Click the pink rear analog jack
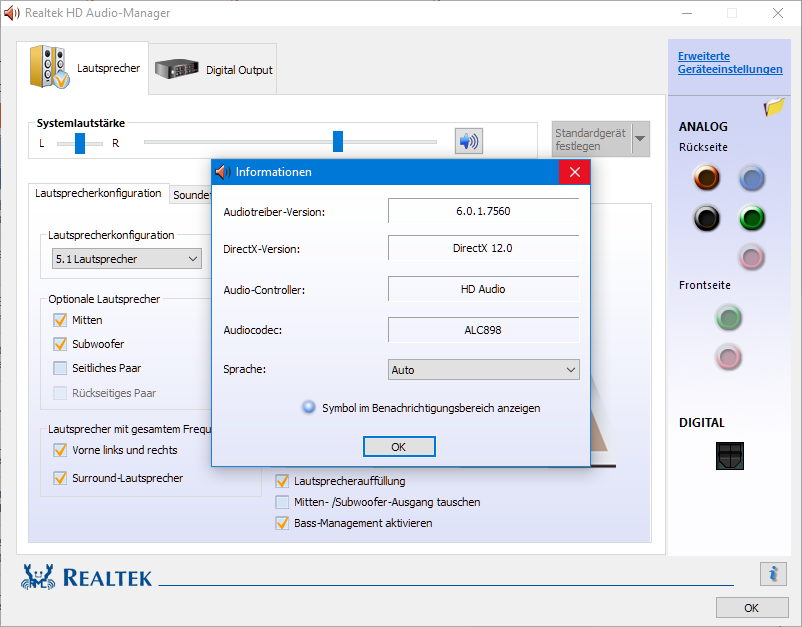The height and width of the screenshot is (627, 802). point(751,257)
